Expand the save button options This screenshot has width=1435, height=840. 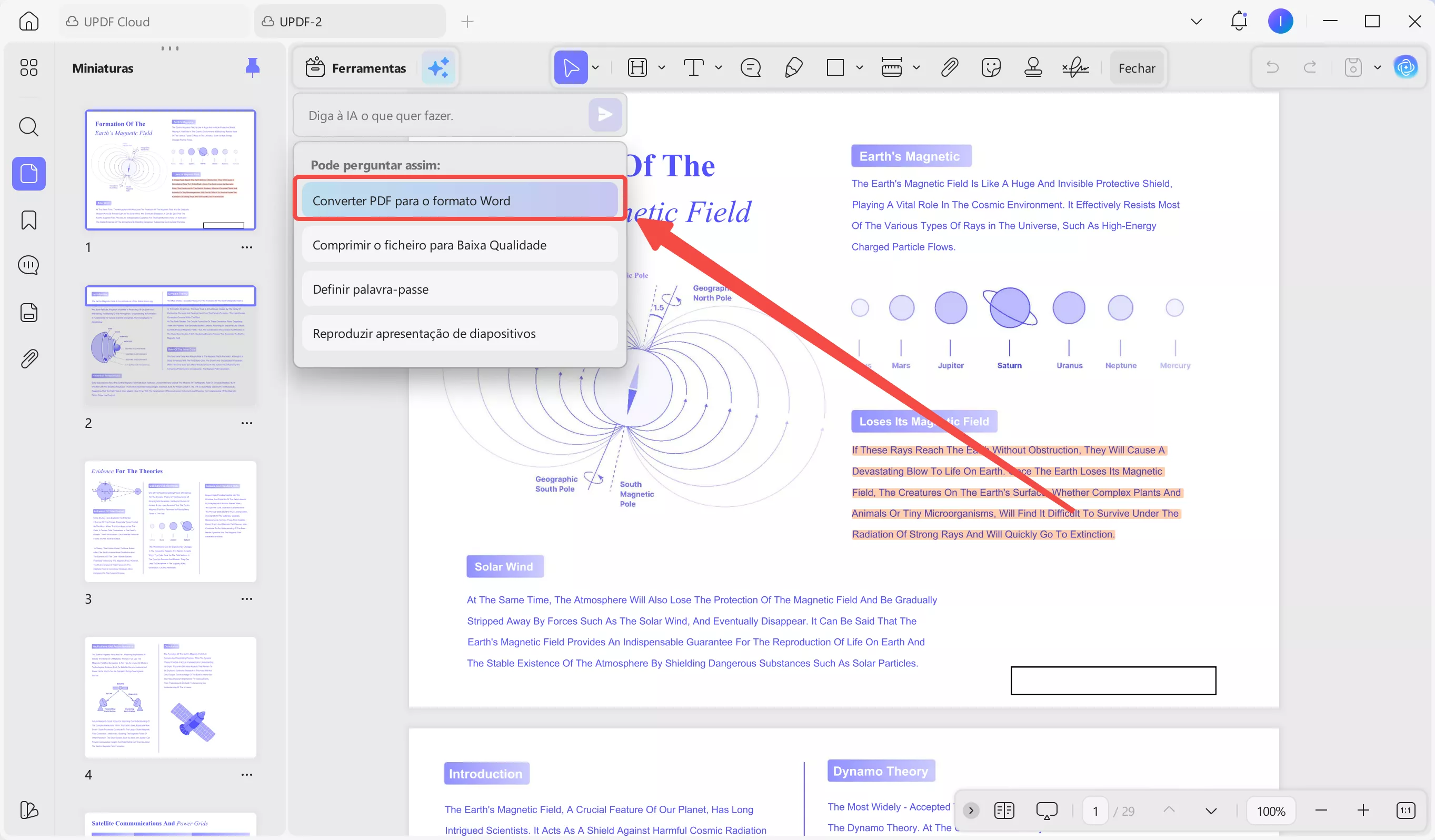(x=1378, y=67)
